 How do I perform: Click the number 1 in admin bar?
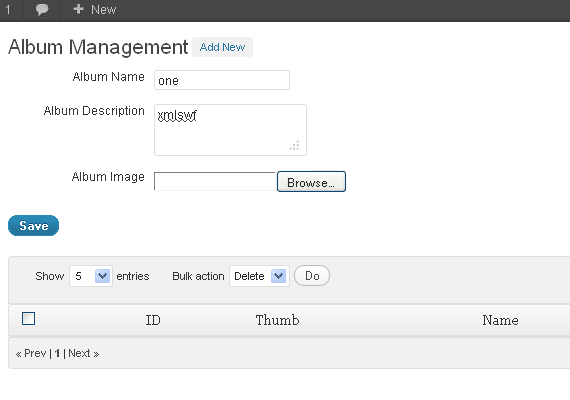coord(8,9)
